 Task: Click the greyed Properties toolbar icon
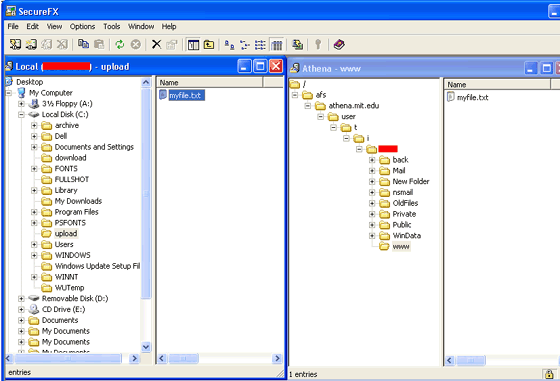coord(172,44)
